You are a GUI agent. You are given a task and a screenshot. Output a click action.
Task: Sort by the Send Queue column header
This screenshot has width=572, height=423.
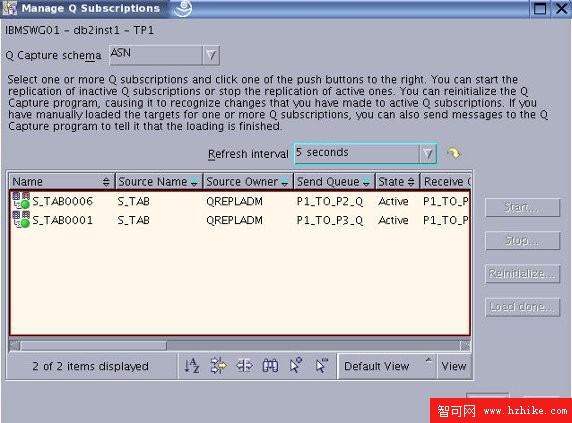334,181
